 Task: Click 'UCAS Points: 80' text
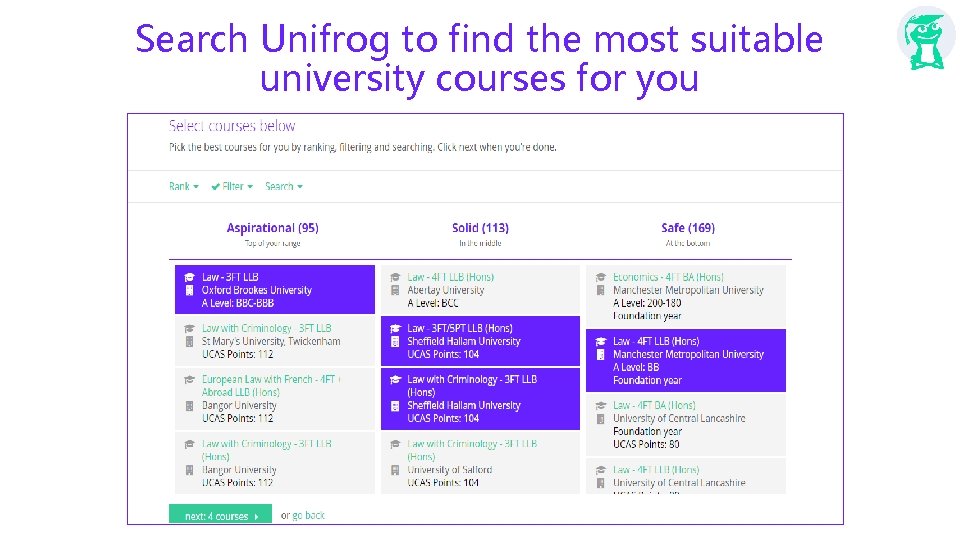point(646,444)
